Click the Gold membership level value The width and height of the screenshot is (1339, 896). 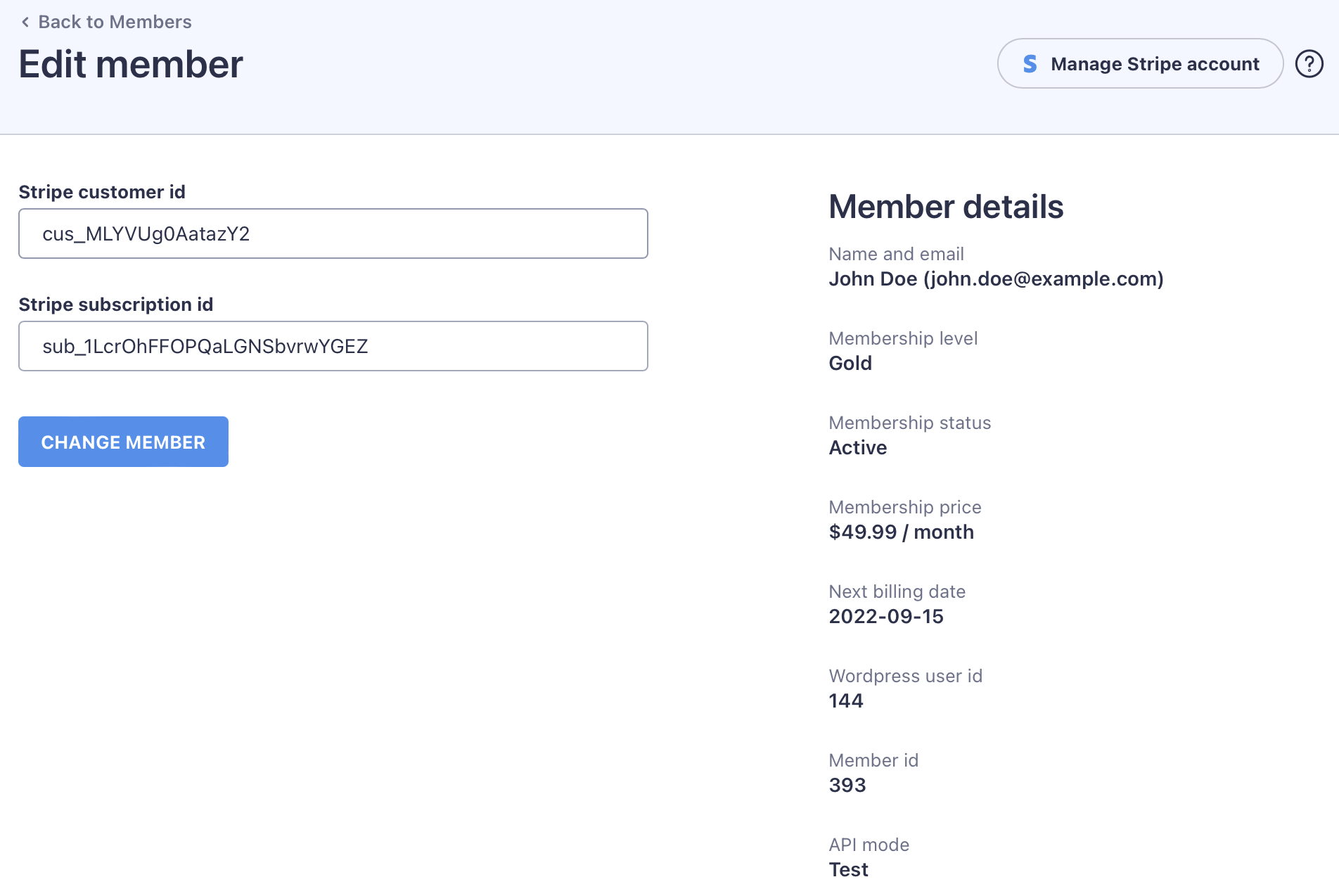tap(850, 364)
